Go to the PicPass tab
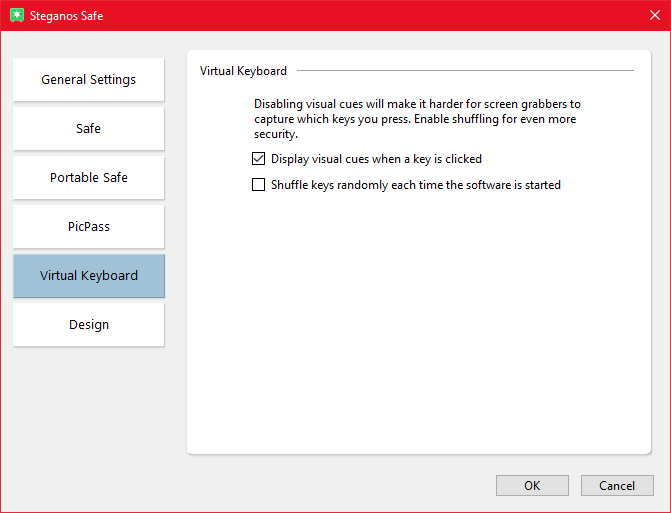This screenshot has height=513, width=671. pos(89,227)
